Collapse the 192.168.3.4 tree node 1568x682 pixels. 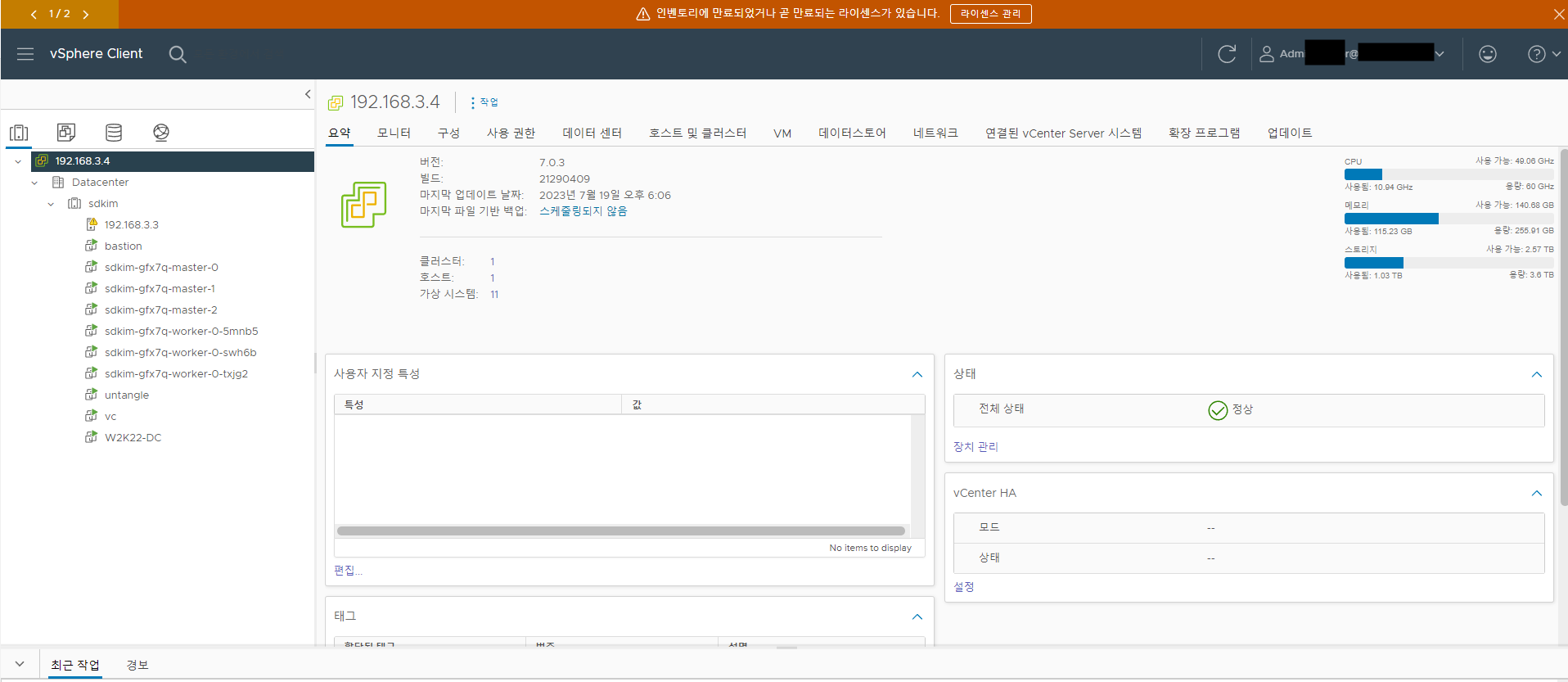coord(18,161)
